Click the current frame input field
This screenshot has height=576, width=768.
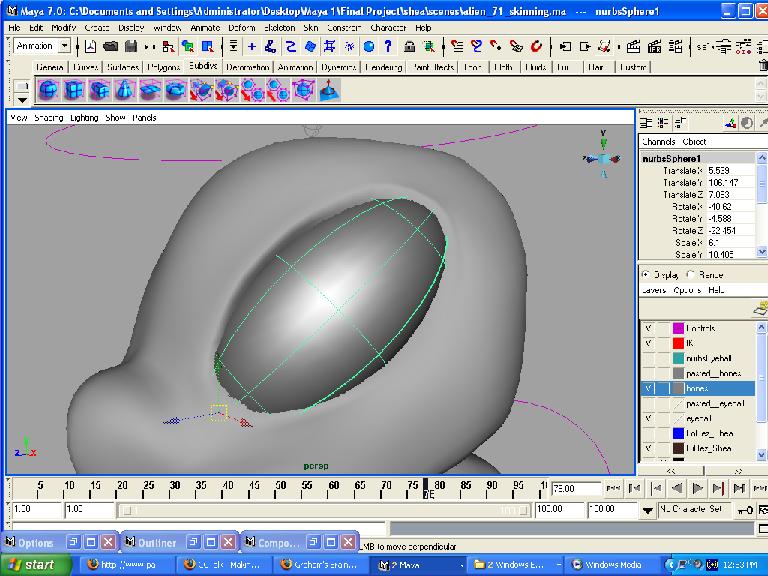click(x=576, y=488)
